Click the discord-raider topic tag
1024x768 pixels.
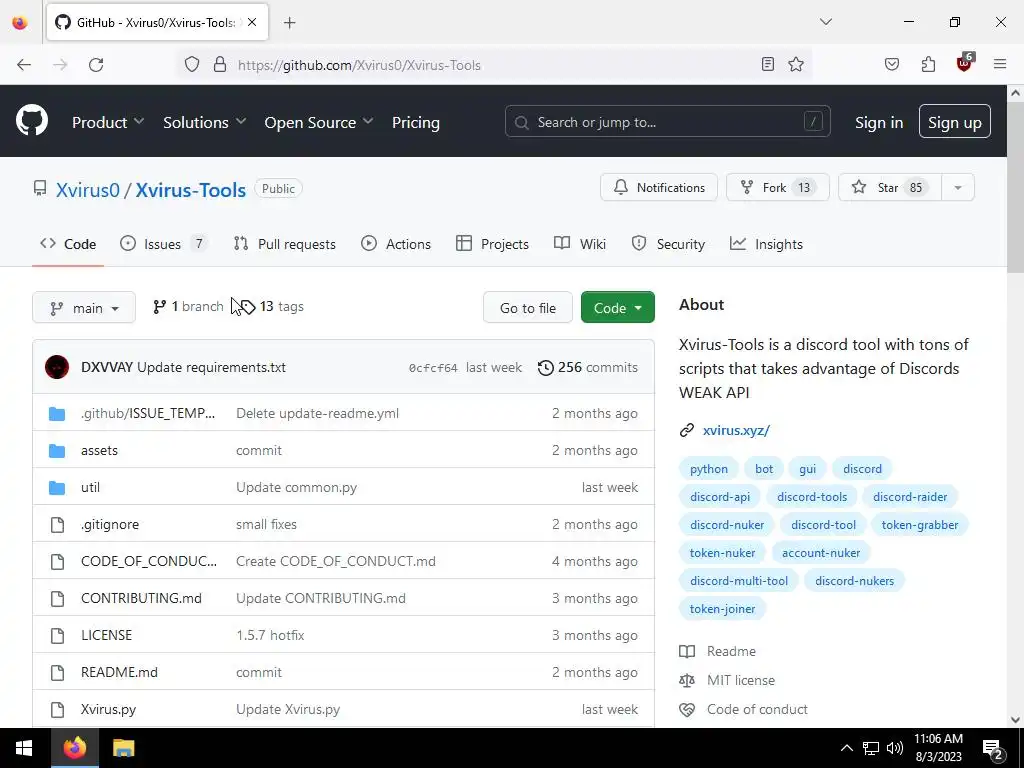pos(910,497)
